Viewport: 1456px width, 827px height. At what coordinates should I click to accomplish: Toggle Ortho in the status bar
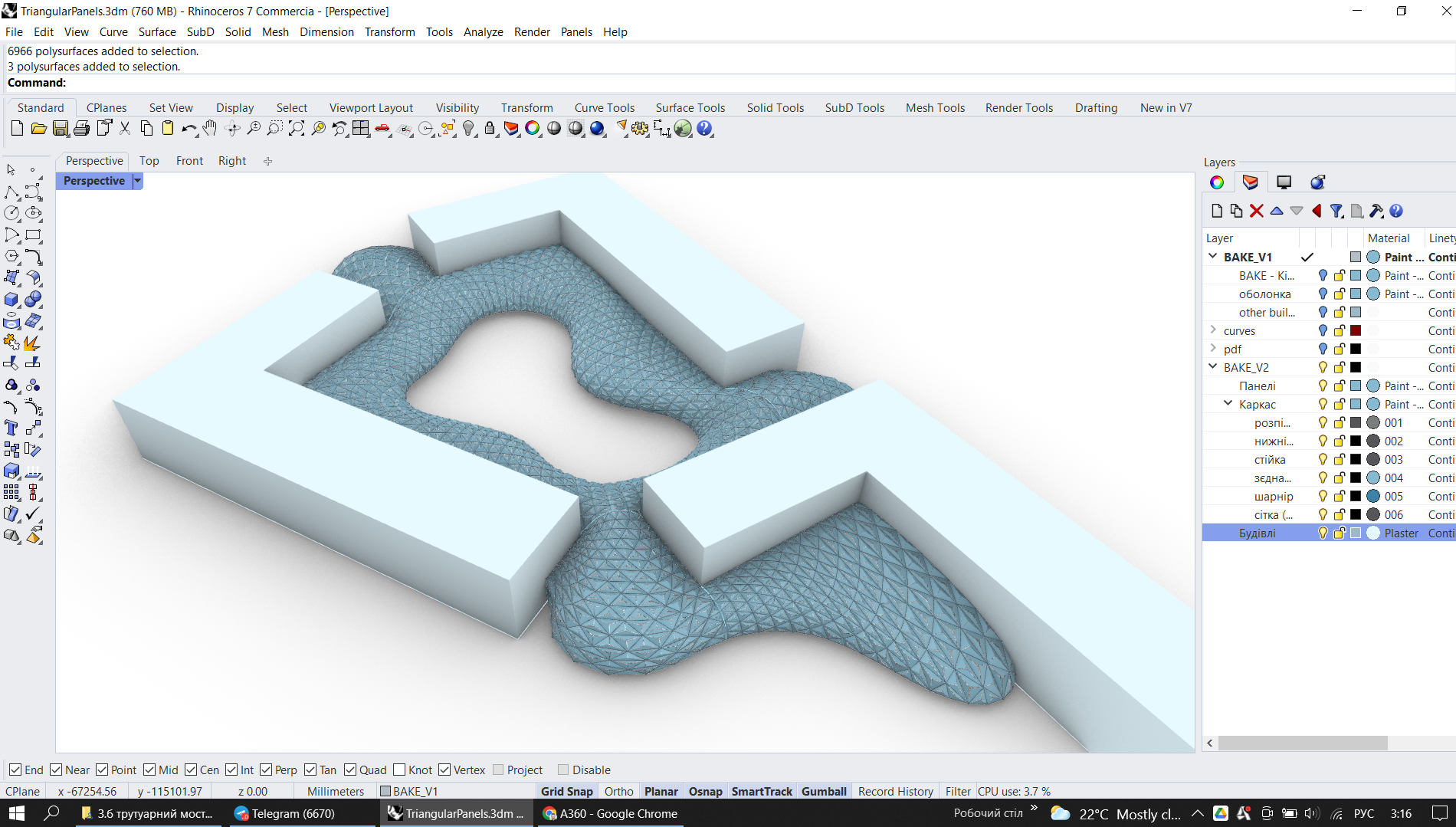(x=618, y=791)
